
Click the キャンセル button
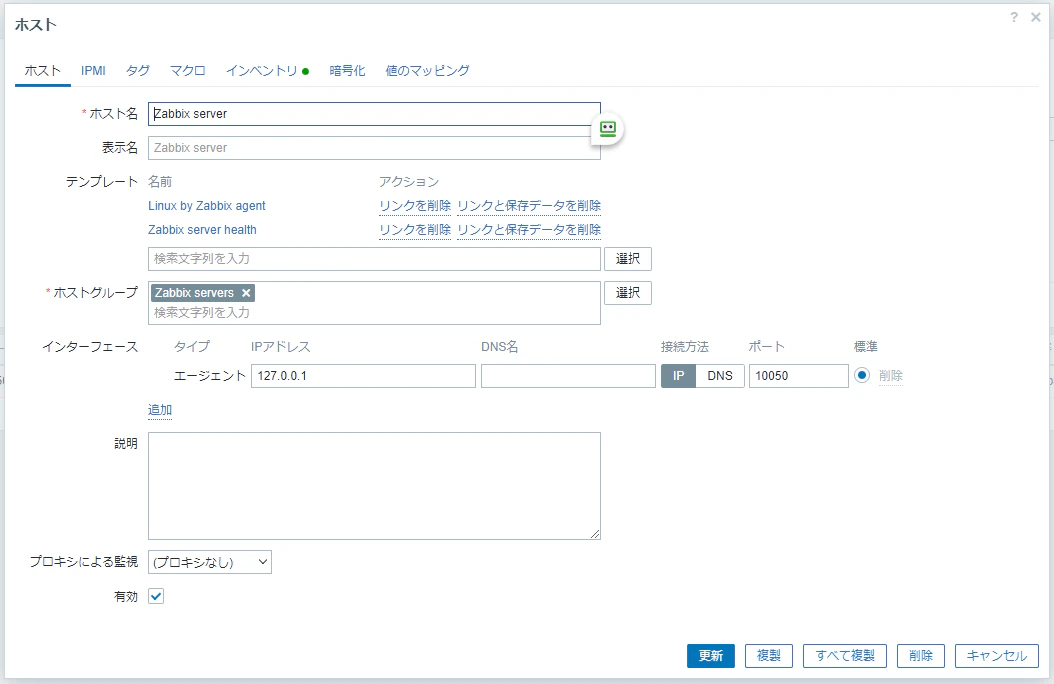[997, 656]
